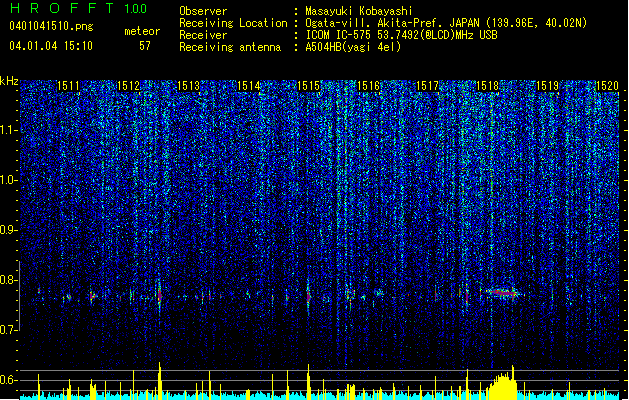Click the 1520 time marker
The height and width of the screenshot is (400, 629).
pyautogui.click(x=607, y=86)
